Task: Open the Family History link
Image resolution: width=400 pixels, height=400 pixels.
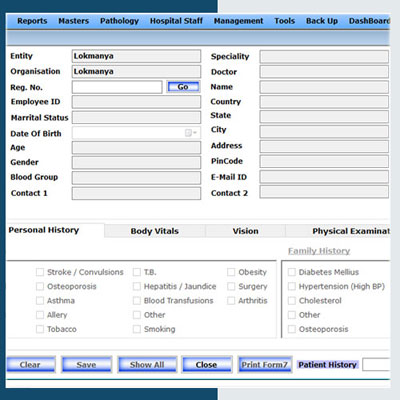Action: point(319,251)
